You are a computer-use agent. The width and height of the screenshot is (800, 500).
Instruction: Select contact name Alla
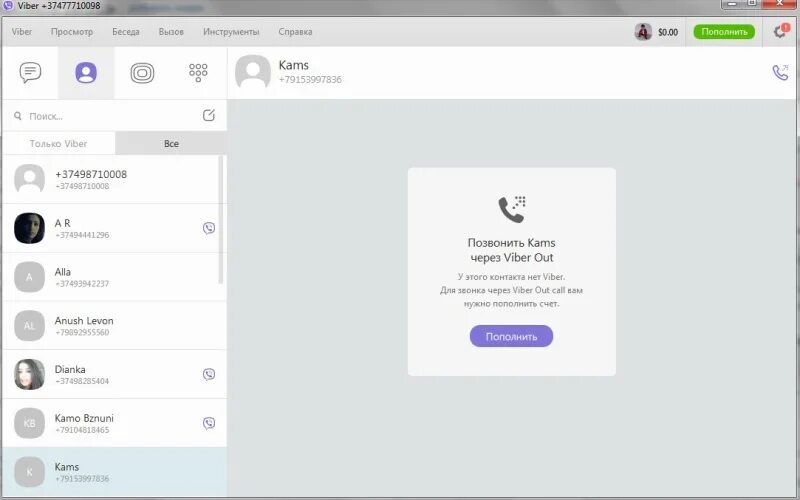pyautogui.click(x=63, y=272)
